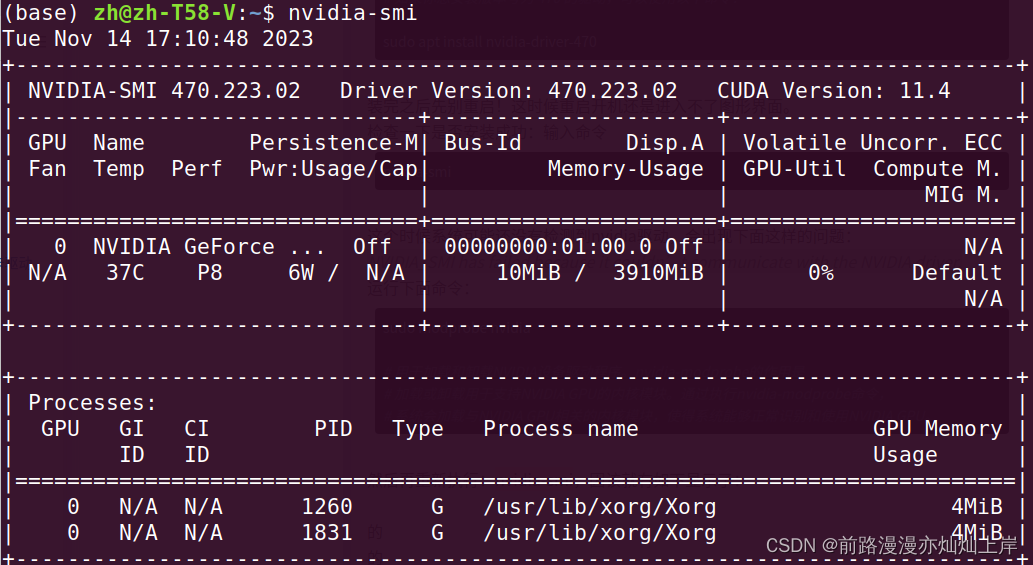Click the 'Fan' column header
1033x565 pixels.
[47, 169]
